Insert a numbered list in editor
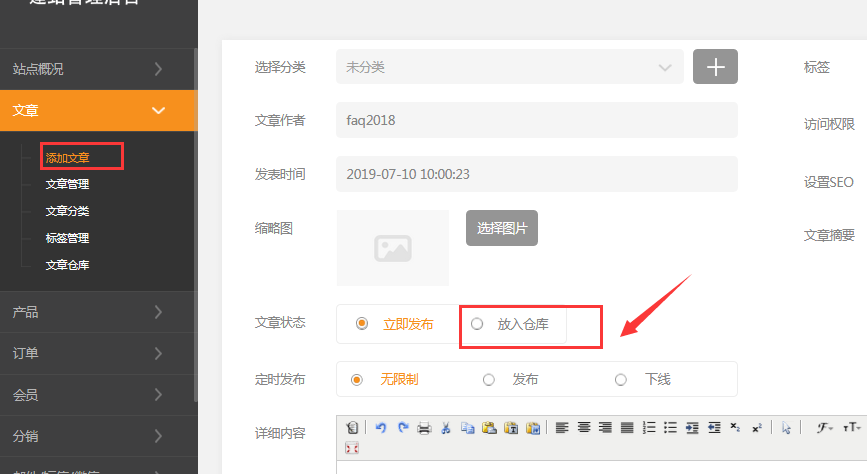867x474 pixels. coord(649,428)
